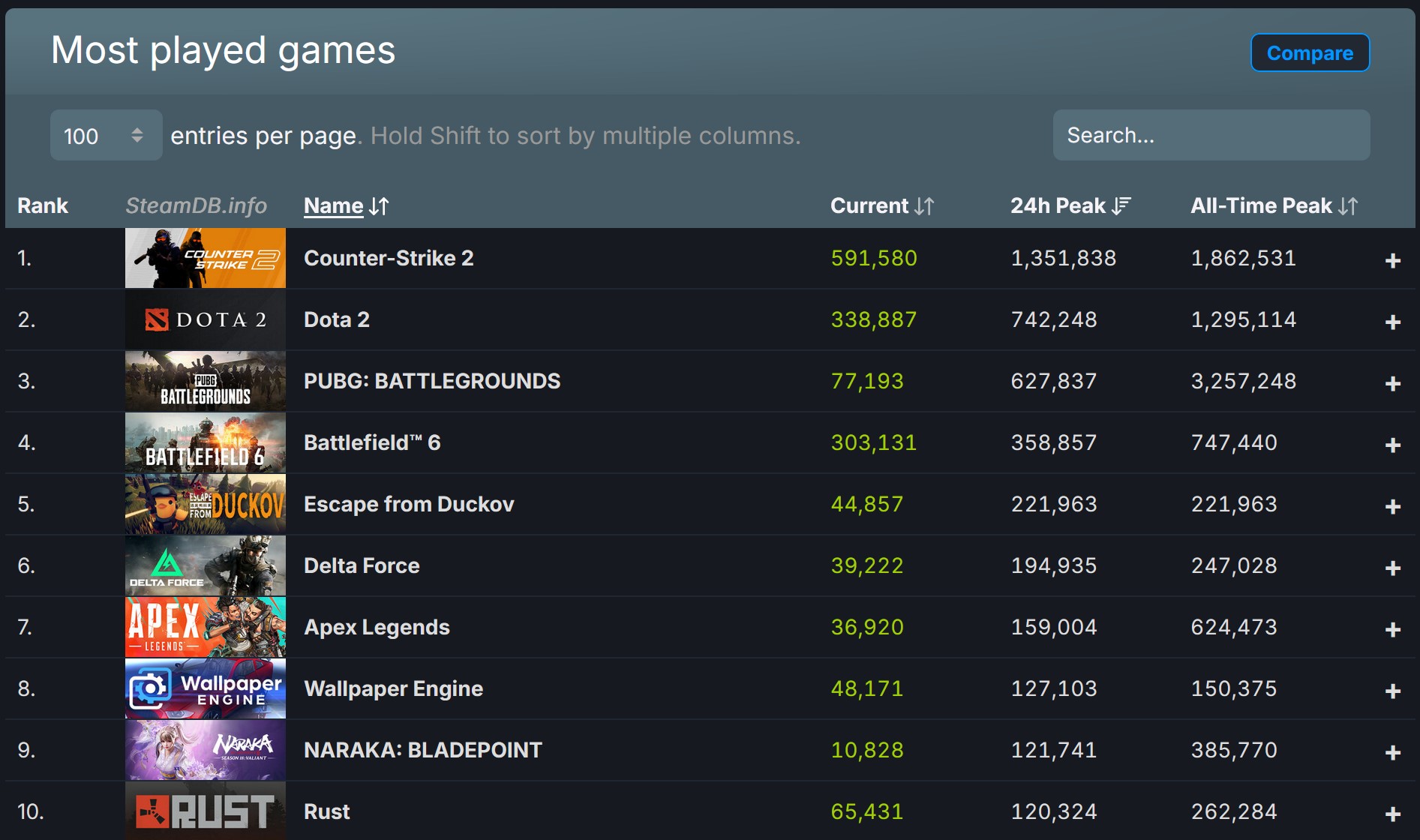This screenshot has height=840, width=1420.
Task: Open the PUBG Battlegrounds game thumbnail
Action: tap(206, 381)
